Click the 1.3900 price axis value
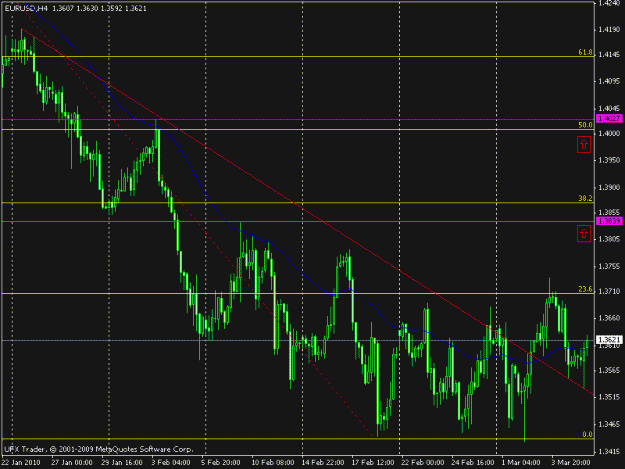Screen dimensions: 625x469 609,187
